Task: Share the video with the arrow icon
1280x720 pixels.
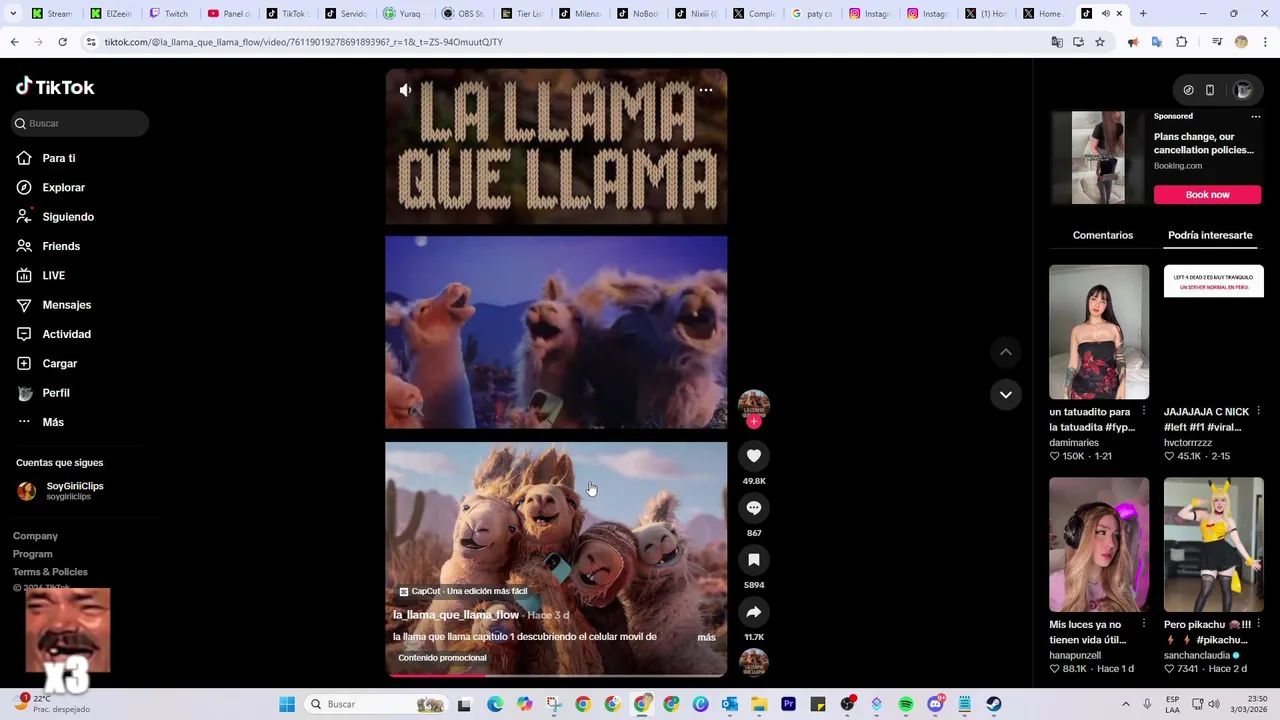Action: coord(754,612)
